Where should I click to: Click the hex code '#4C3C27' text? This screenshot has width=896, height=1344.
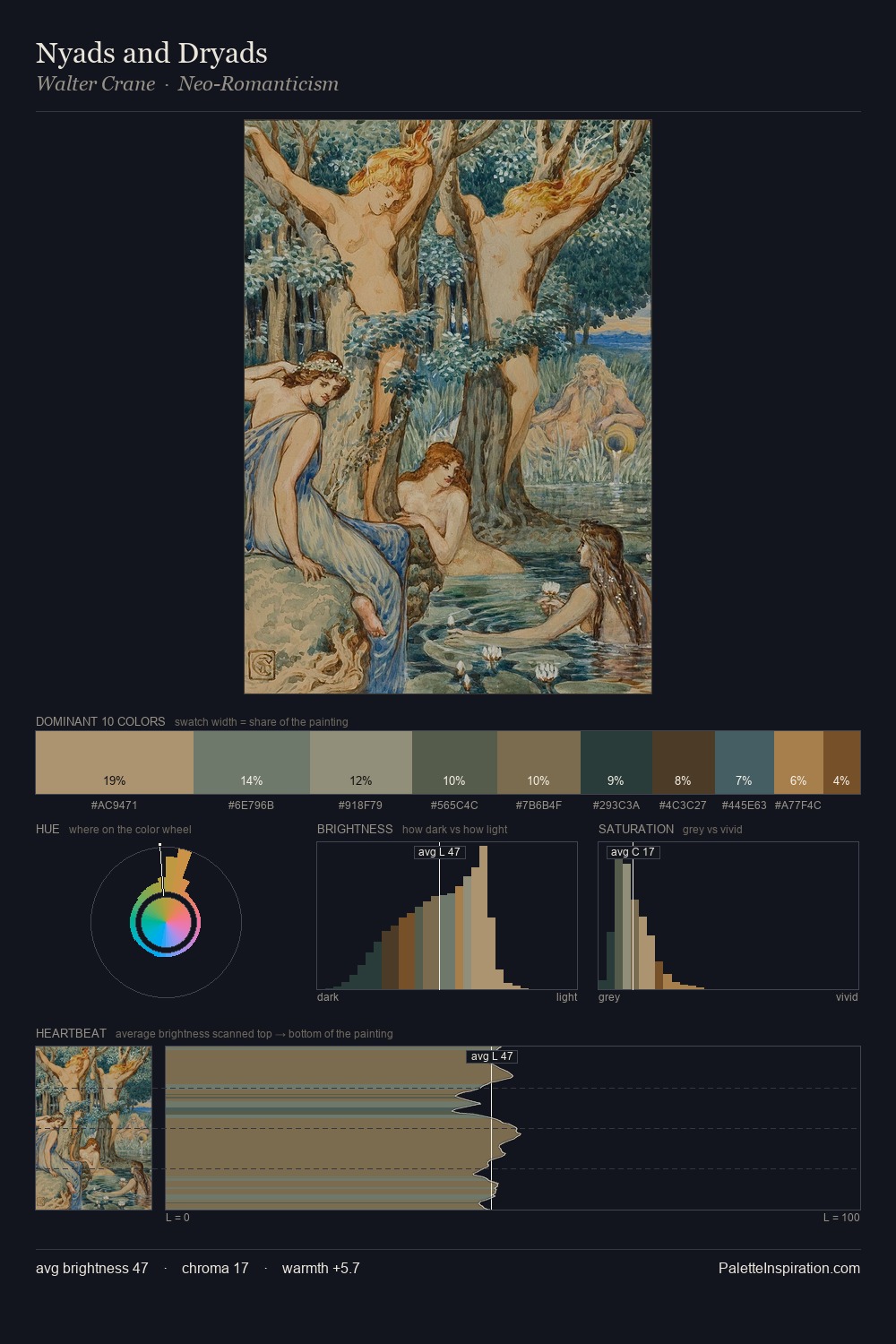[683, 806]
